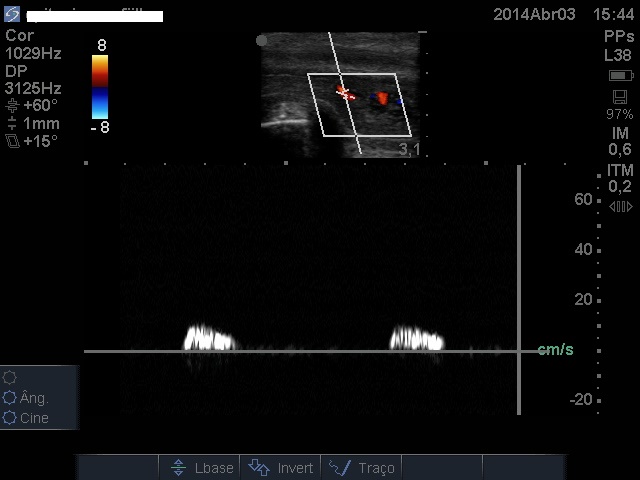640x480 pixels.
Task: Click the first spectral Doppler waveform
Action: coord(208,338)
